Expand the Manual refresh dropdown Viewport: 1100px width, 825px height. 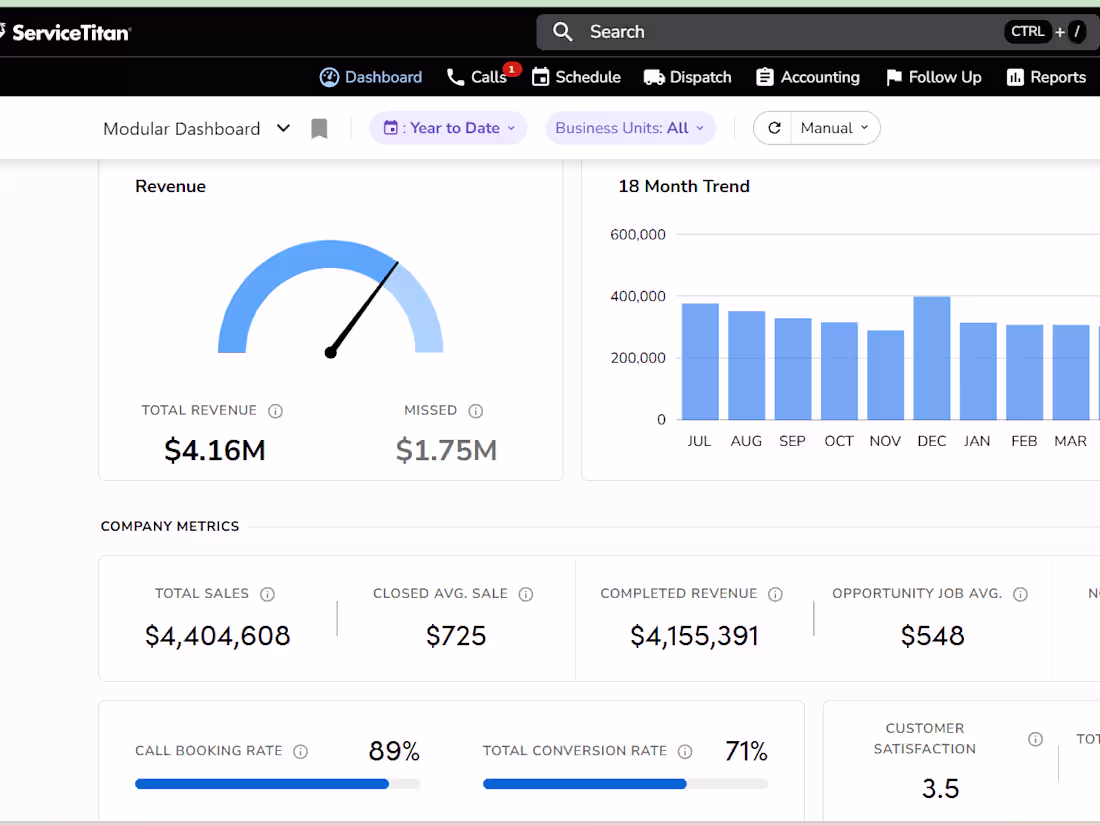coord(835,128)
